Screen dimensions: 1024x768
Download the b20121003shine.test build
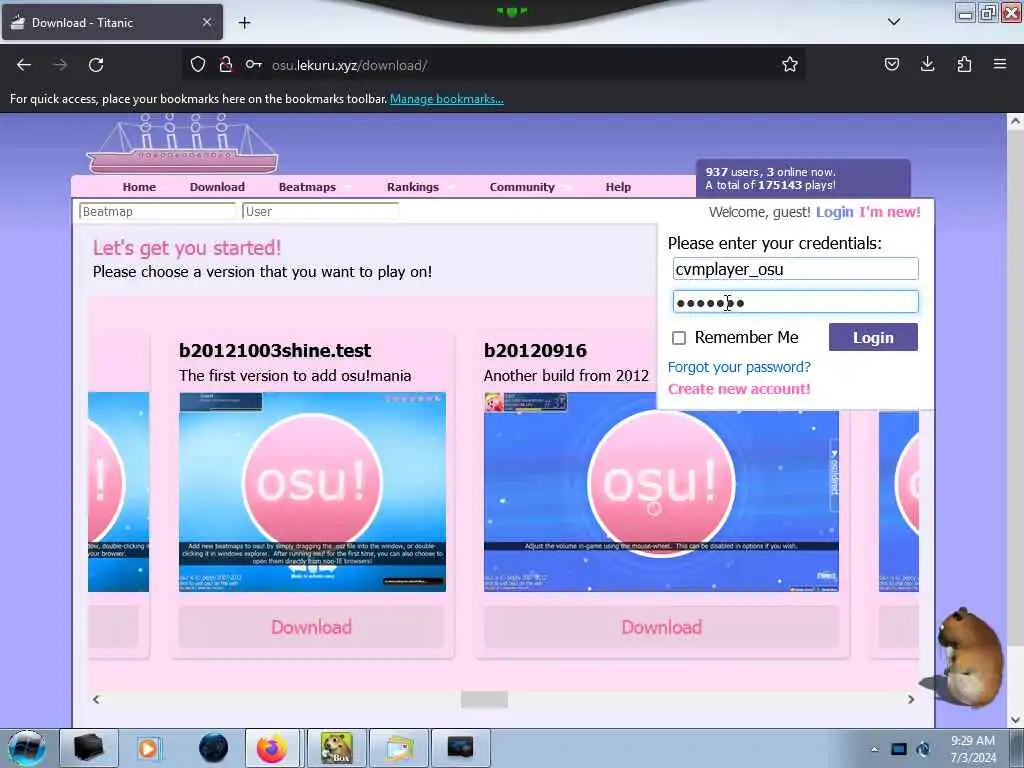[312, 627]
